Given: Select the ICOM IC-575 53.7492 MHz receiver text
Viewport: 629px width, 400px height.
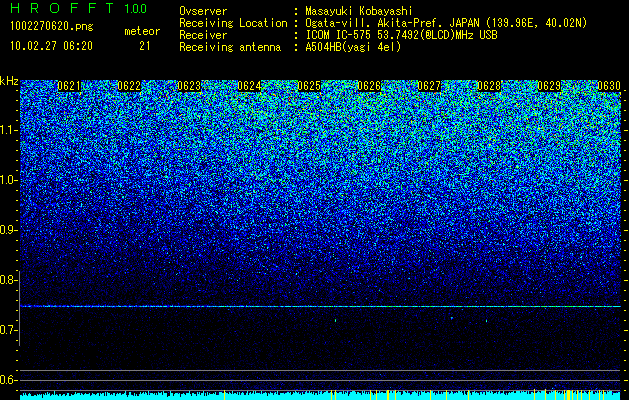Looking at the screenshot, I should click(401, 35).
